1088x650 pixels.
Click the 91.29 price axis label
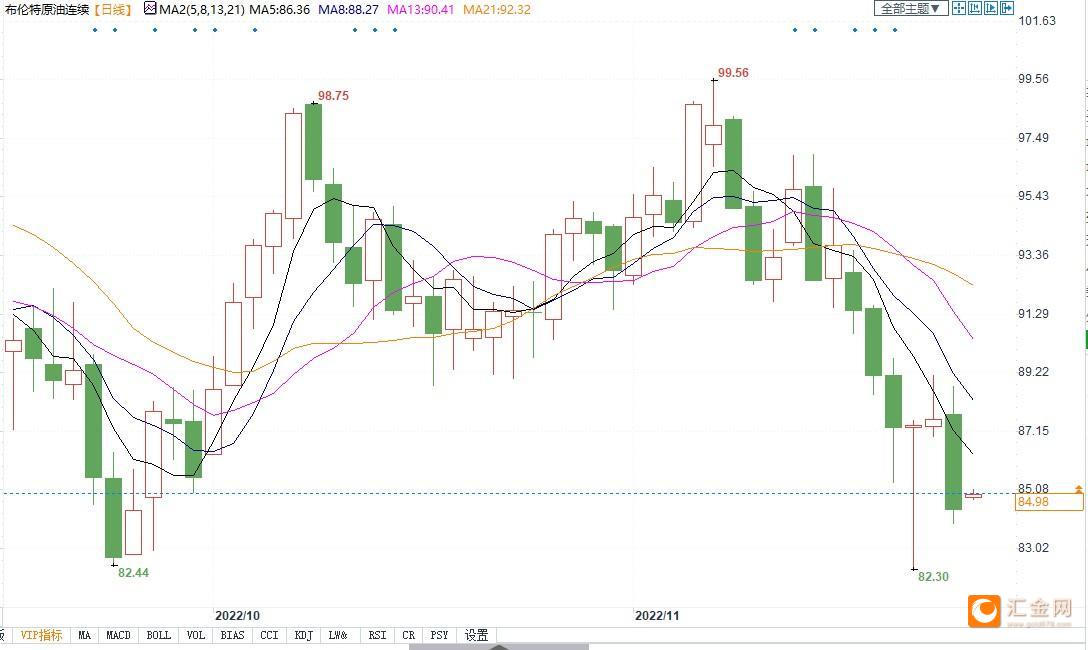click(1033, 314)
